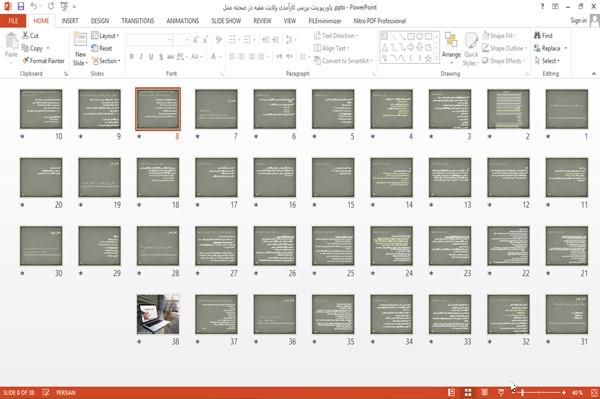
Task: Add a New Slide
Action: pyautogui.click(x=80, y=49)
